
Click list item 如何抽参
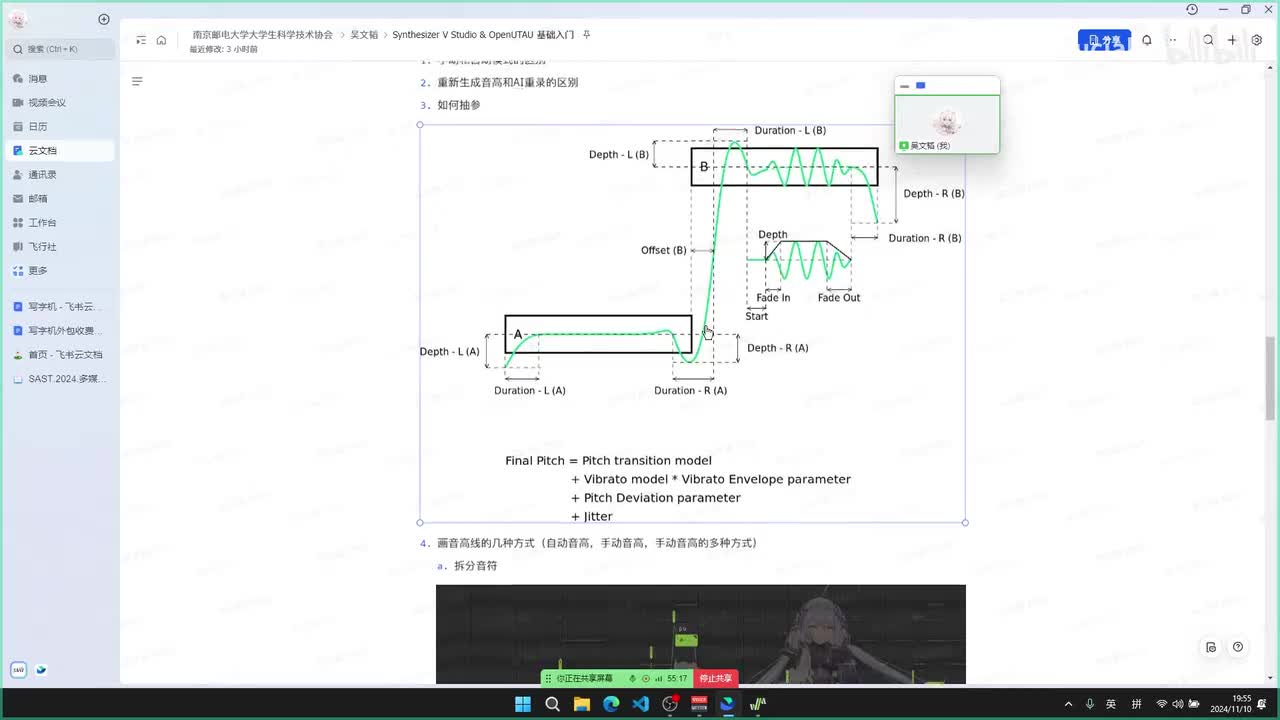coord(458,105)
